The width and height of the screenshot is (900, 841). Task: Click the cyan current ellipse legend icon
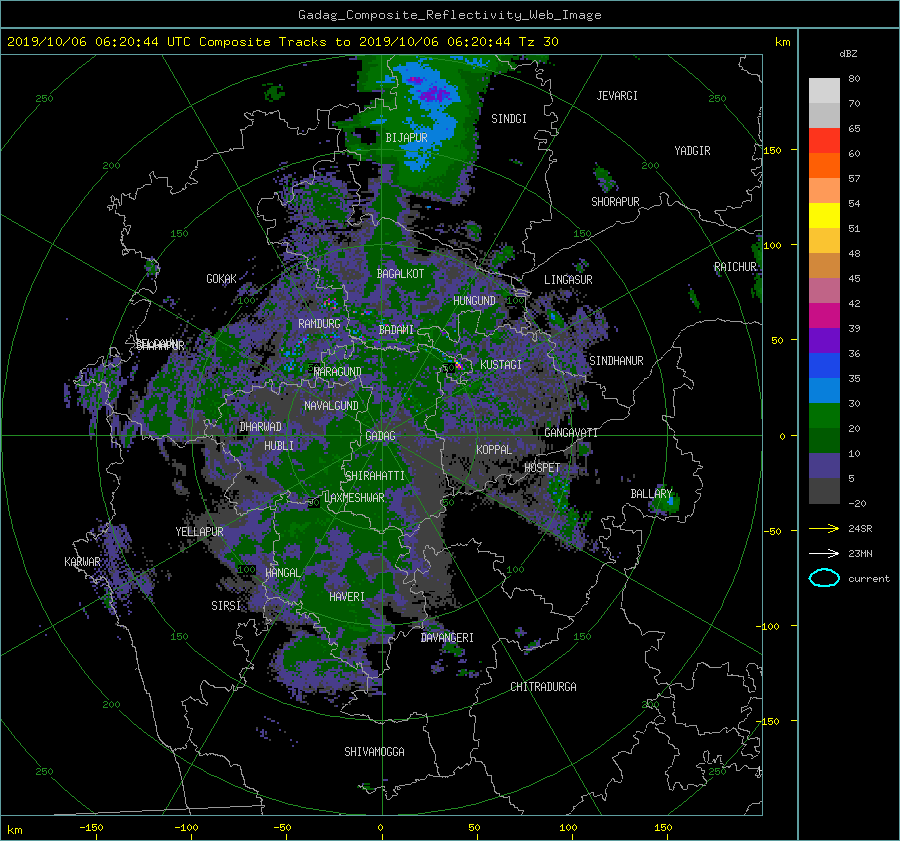pos(824,578)
